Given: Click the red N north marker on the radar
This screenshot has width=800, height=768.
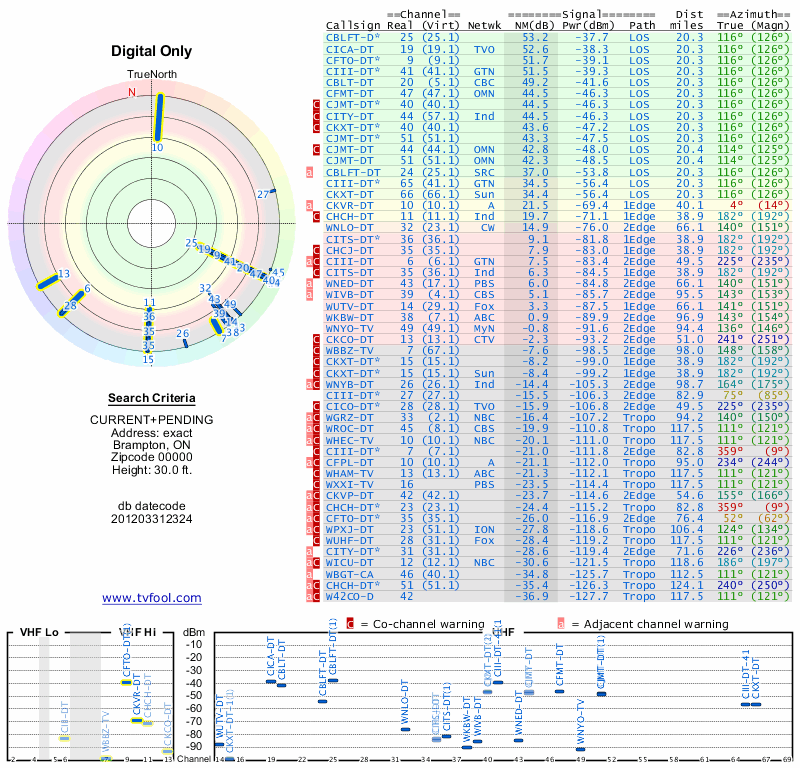Looking at the screenshot, I should point(132,92).
